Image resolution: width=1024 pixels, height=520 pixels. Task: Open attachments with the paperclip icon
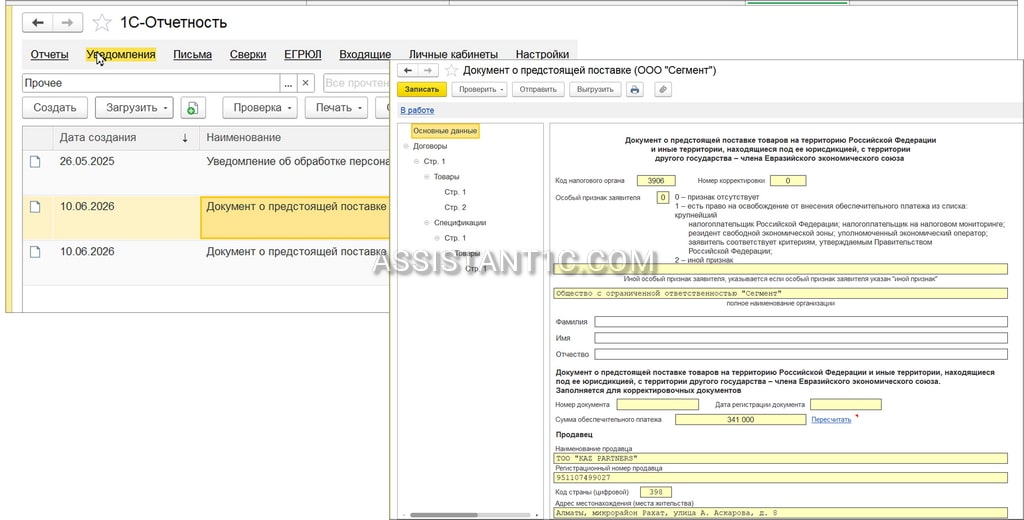(x=663, y=89)
